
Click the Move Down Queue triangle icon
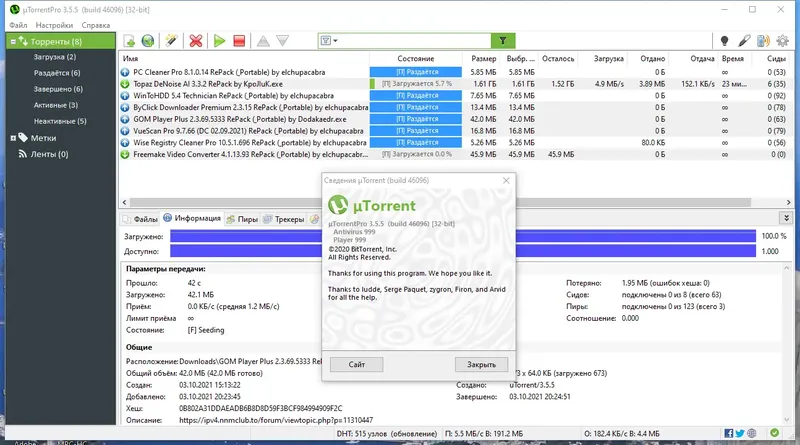(282, 41)
